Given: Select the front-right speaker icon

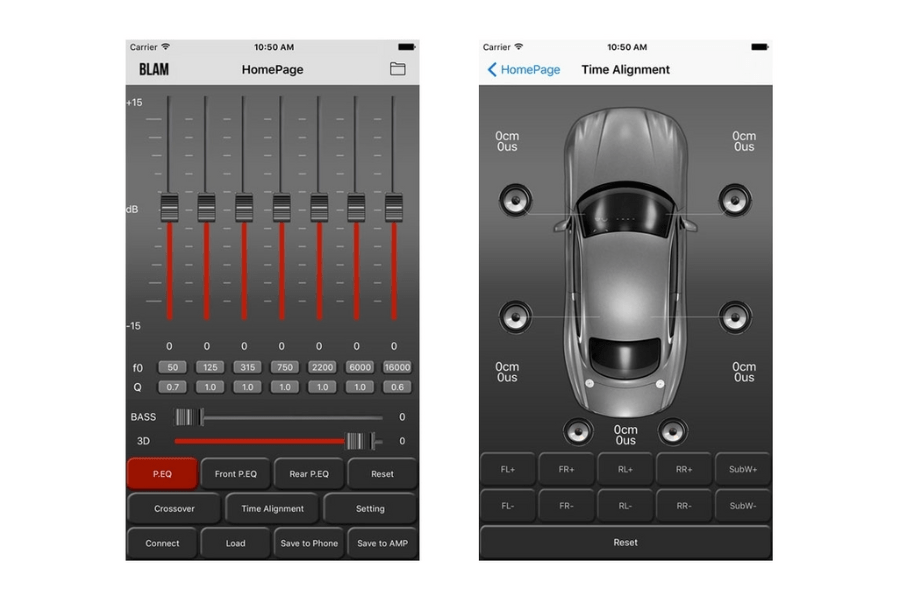Looking at the screenshot, I should pyautogui.click(x=735, y=200).
